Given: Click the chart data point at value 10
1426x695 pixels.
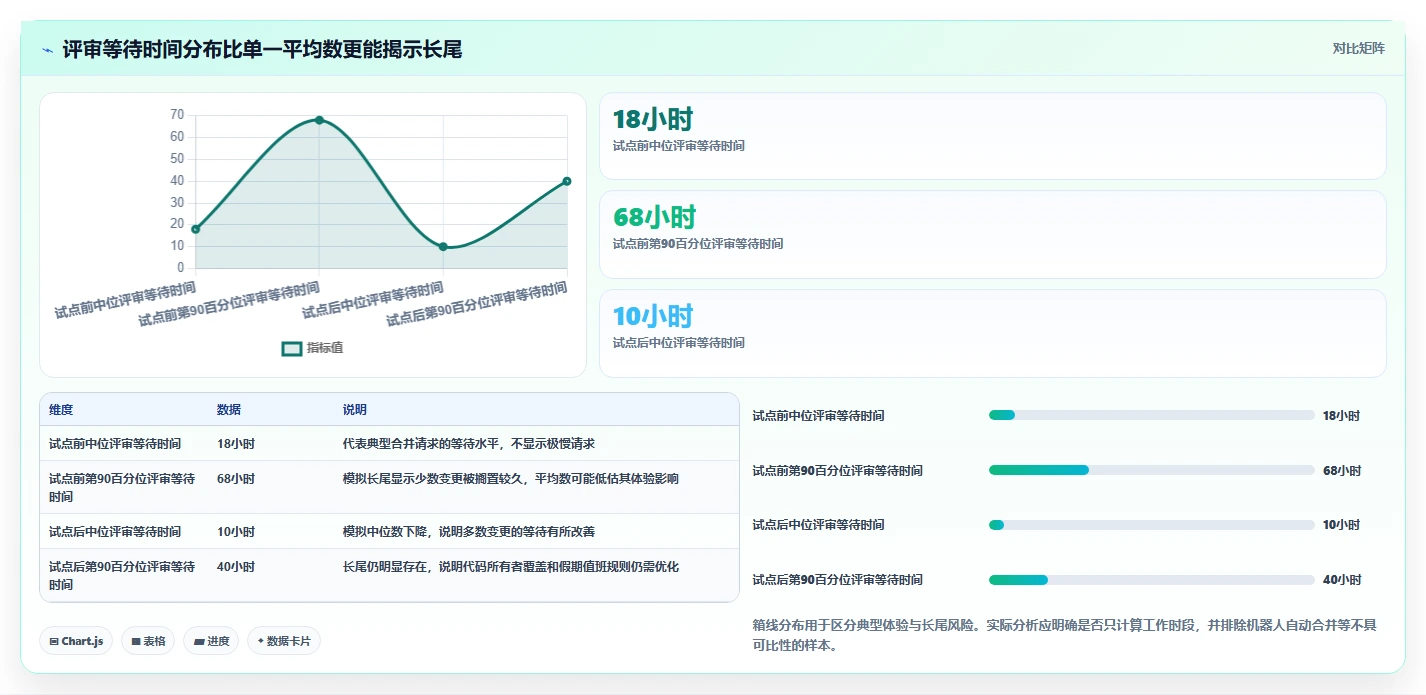Looking at the screenshot, I should click(443, 246).
